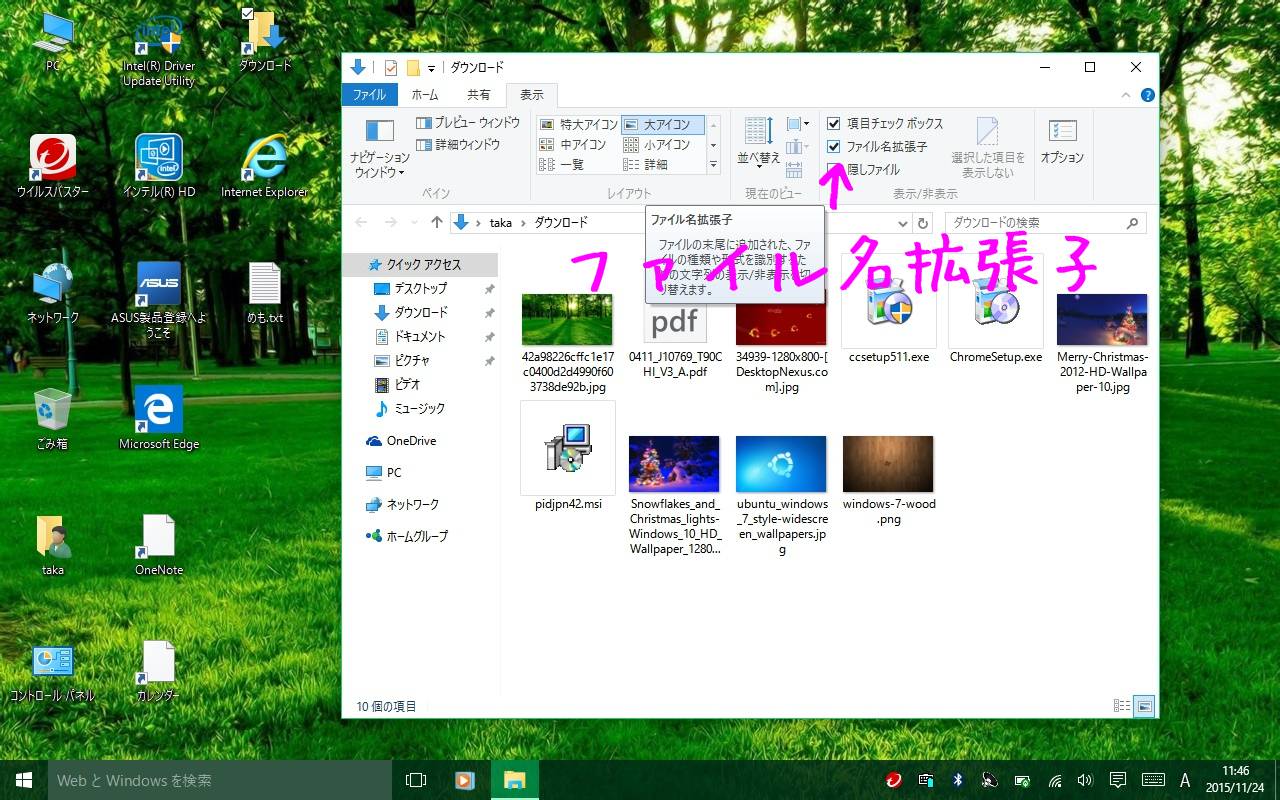Select the めも.txt file on the desktop
This screenshot has width=1280, height=800.
265,293
